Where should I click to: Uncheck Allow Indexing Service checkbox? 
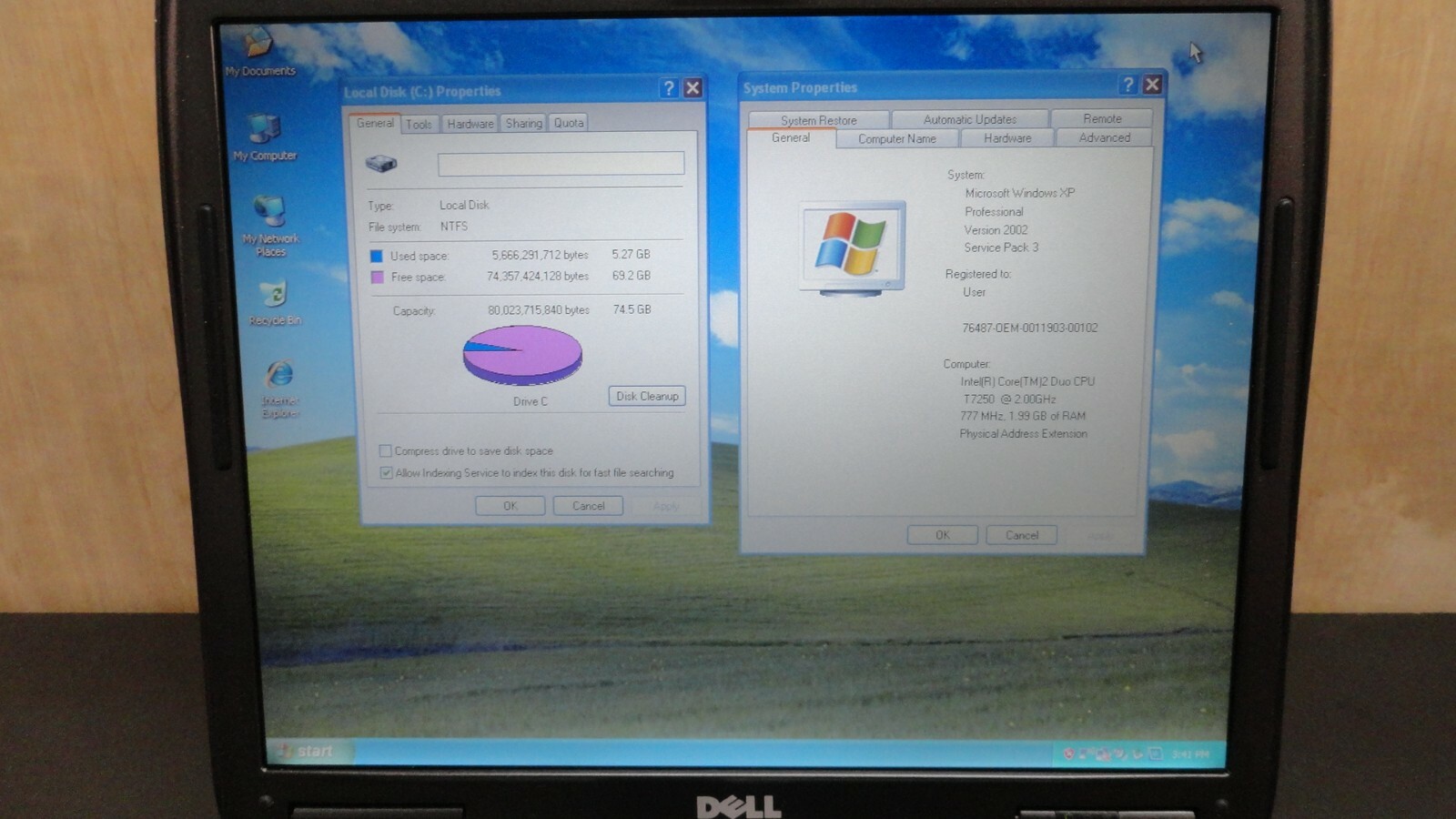point(386,473)
